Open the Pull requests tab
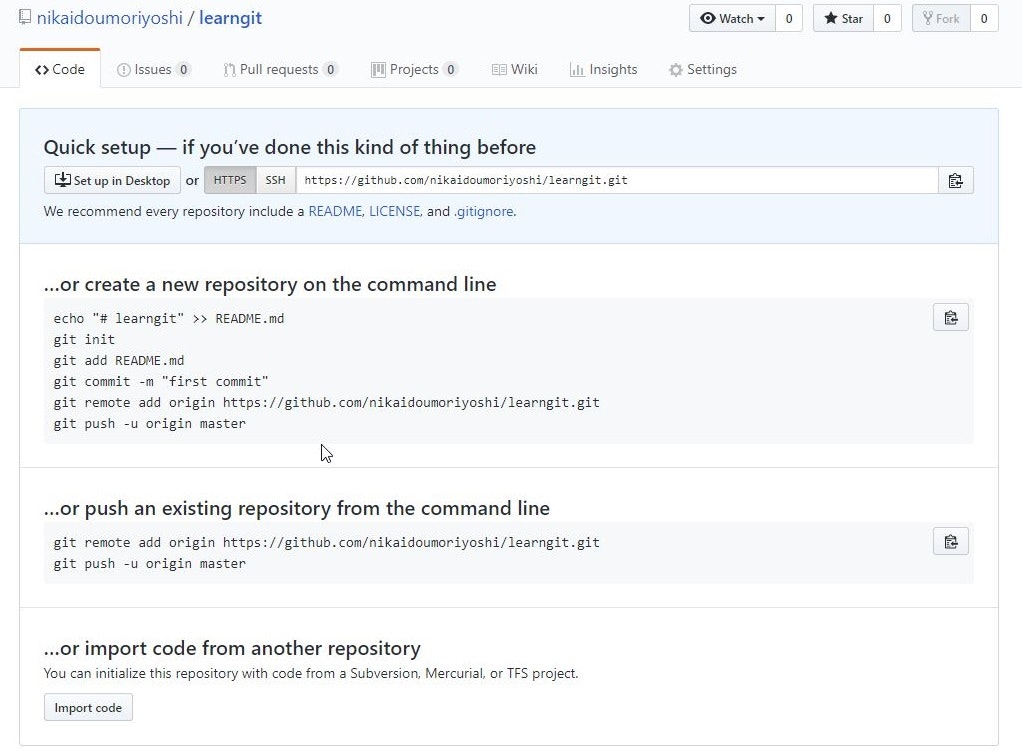 (280, 69)
